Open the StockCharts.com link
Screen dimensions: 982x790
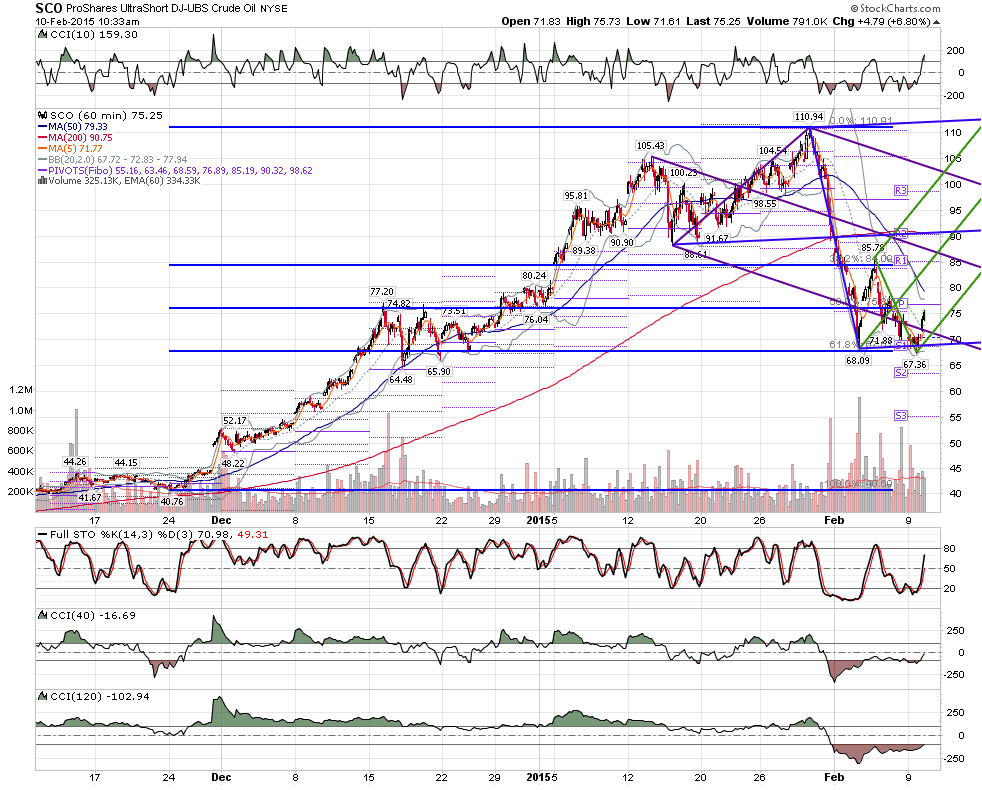tap(896, 8)
